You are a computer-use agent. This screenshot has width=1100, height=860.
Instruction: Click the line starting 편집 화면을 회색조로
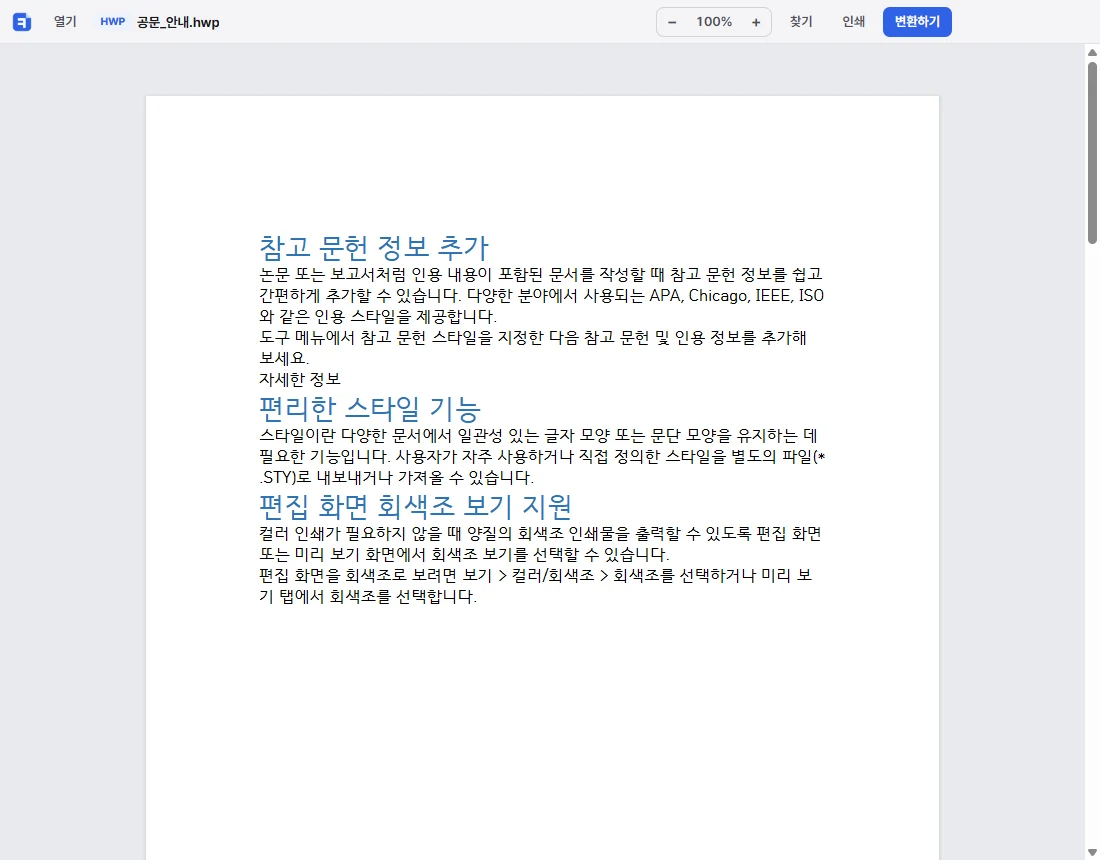535,576
